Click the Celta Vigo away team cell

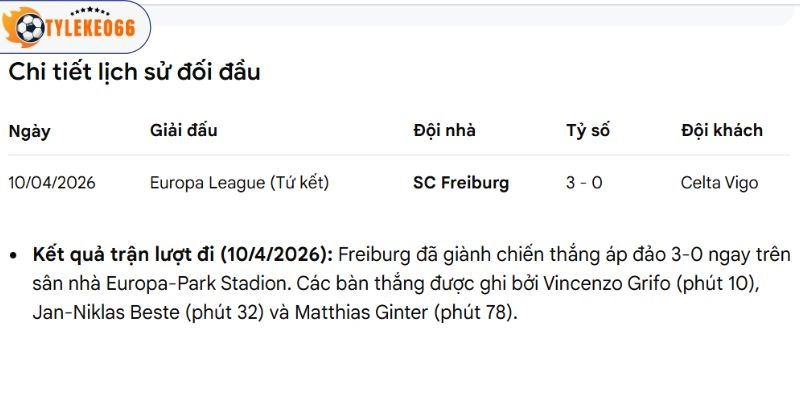click(x=719, y=183)
